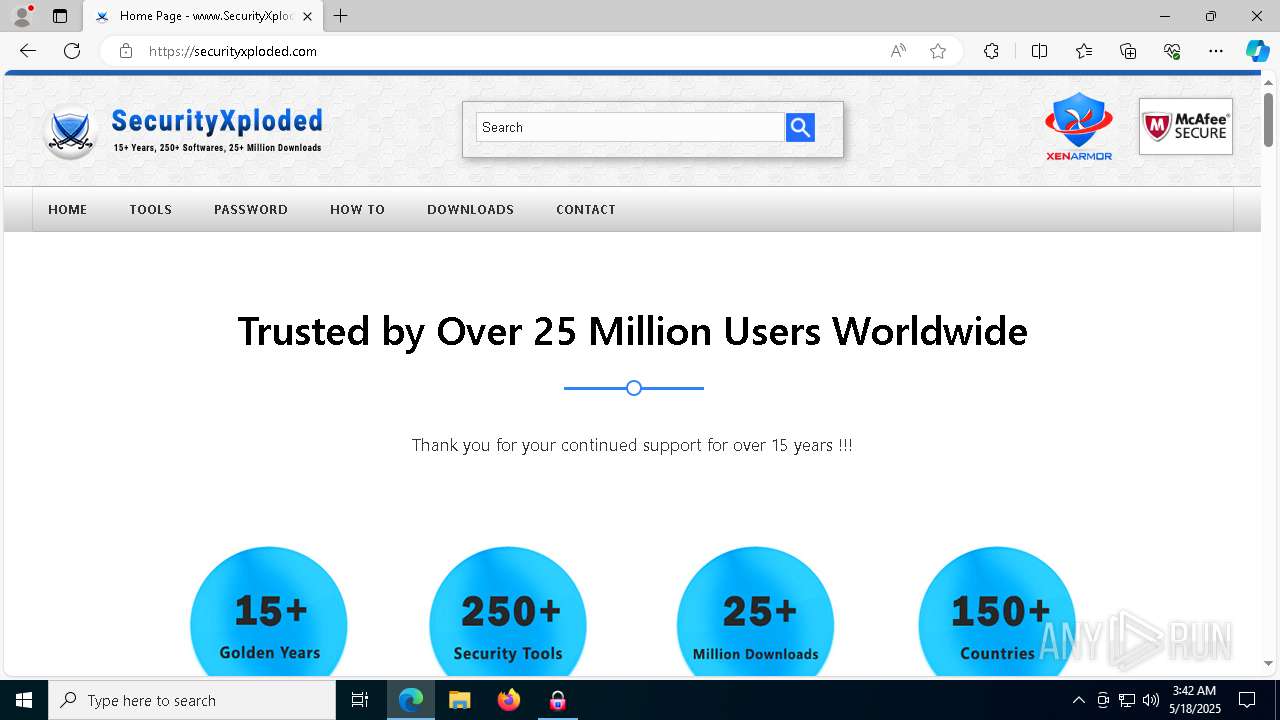
Task: Open Collections panel
Action: tap(1128, 51)
